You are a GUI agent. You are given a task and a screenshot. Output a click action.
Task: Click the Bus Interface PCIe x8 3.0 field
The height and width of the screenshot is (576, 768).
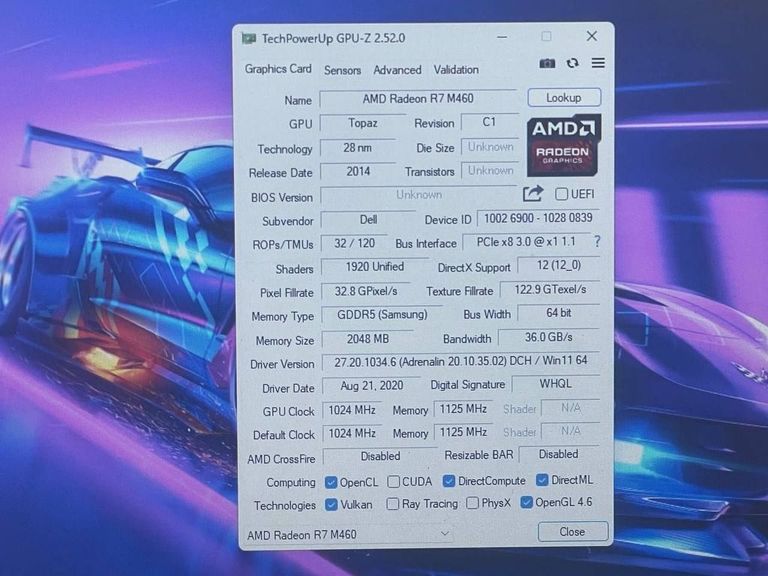coord(527,241)
